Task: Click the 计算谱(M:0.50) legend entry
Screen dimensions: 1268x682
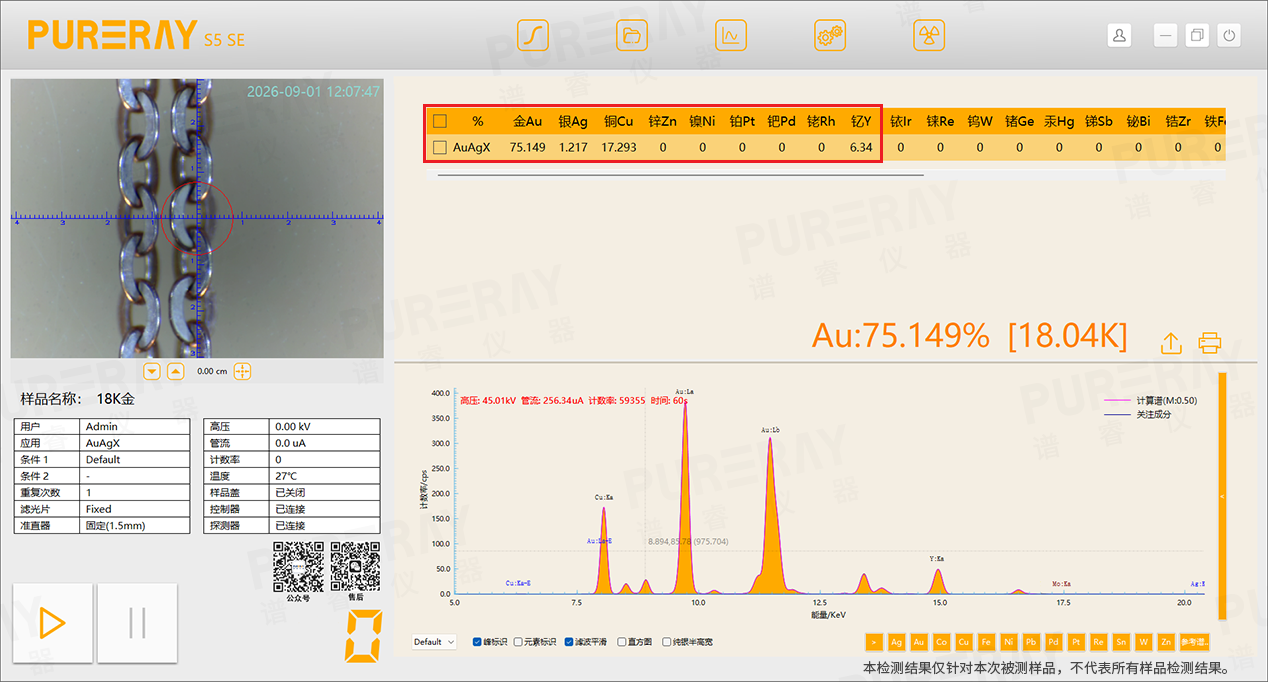Action: point(1149,400)
